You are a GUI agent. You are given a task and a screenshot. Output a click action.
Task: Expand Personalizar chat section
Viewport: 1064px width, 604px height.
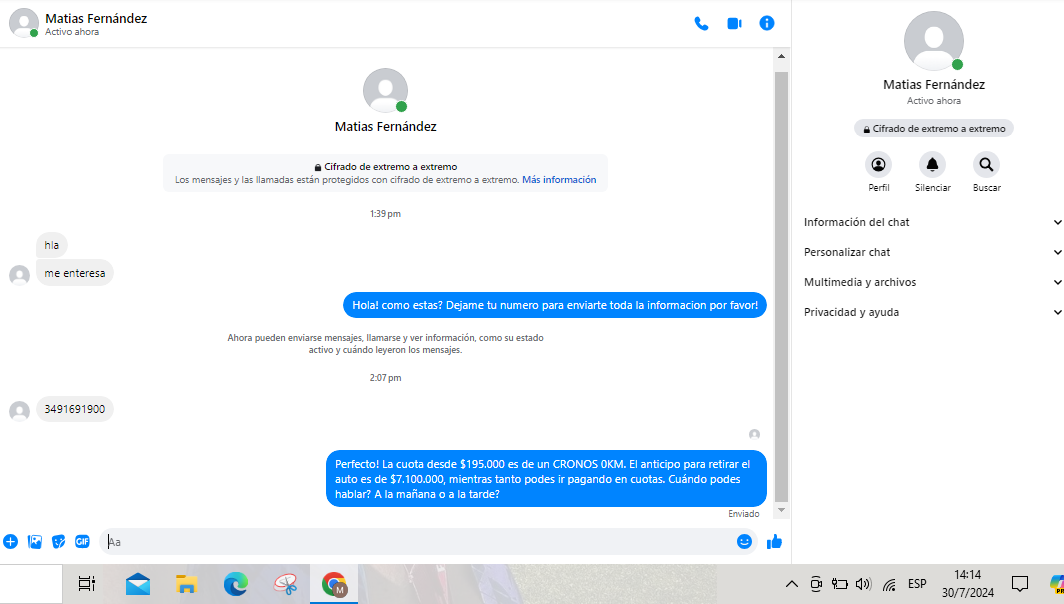[x=930, y=252]
